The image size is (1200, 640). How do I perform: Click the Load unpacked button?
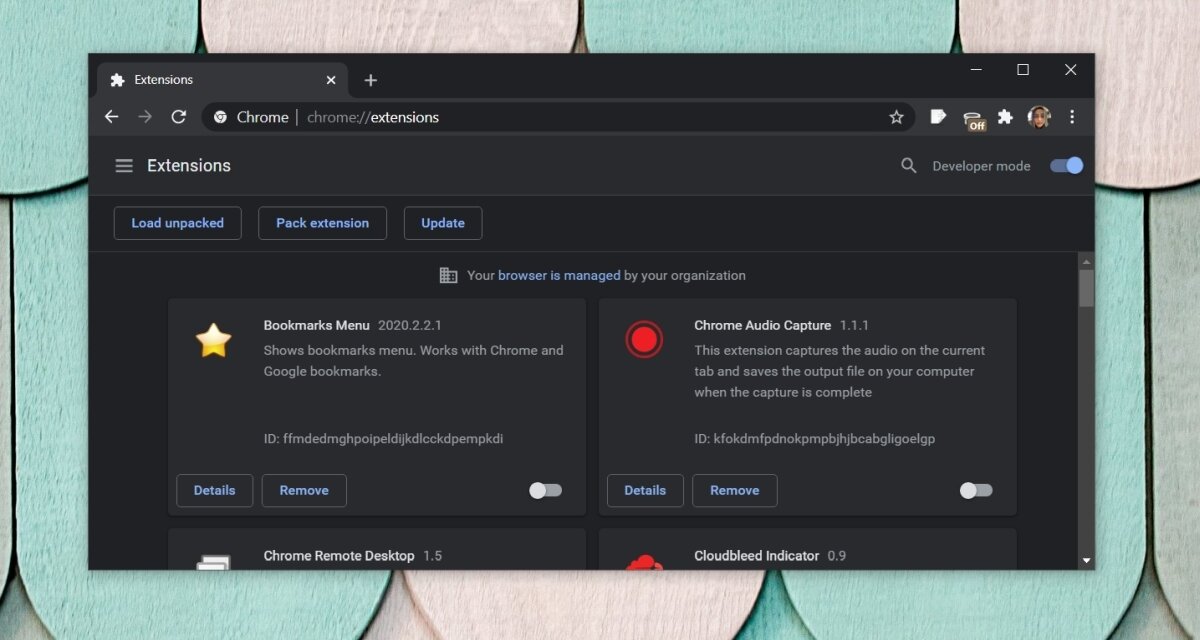[177, 223]
